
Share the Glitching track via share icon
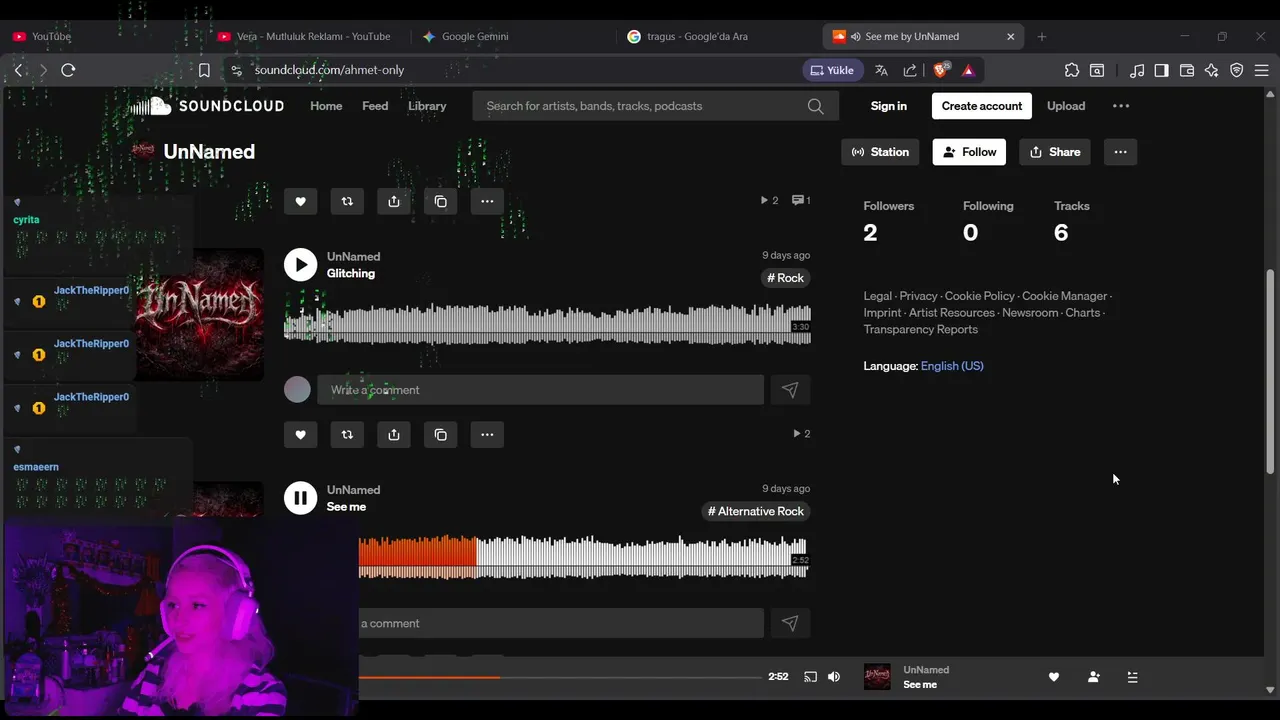[x=394, y=435]
